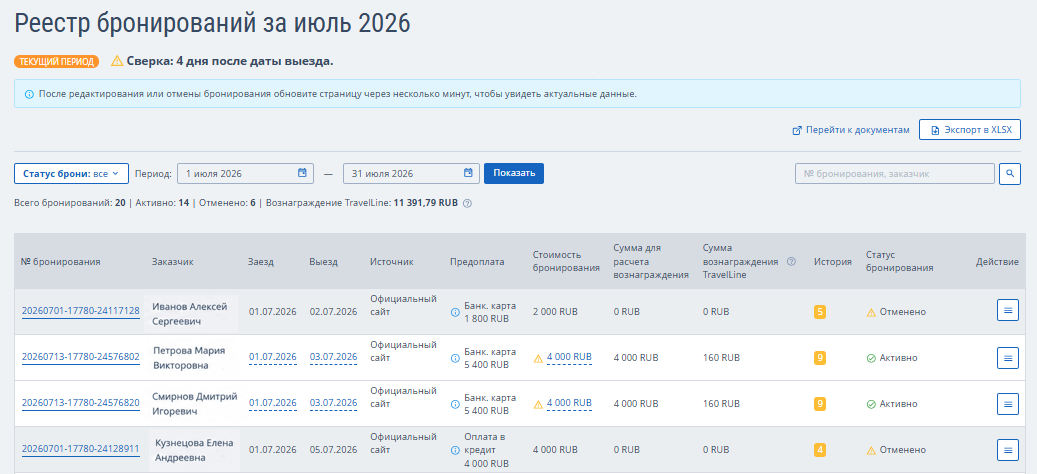Click Отменено warning icon in Кузнецова row
This screenshot has width=1037, height=474.
coord(871,450)
